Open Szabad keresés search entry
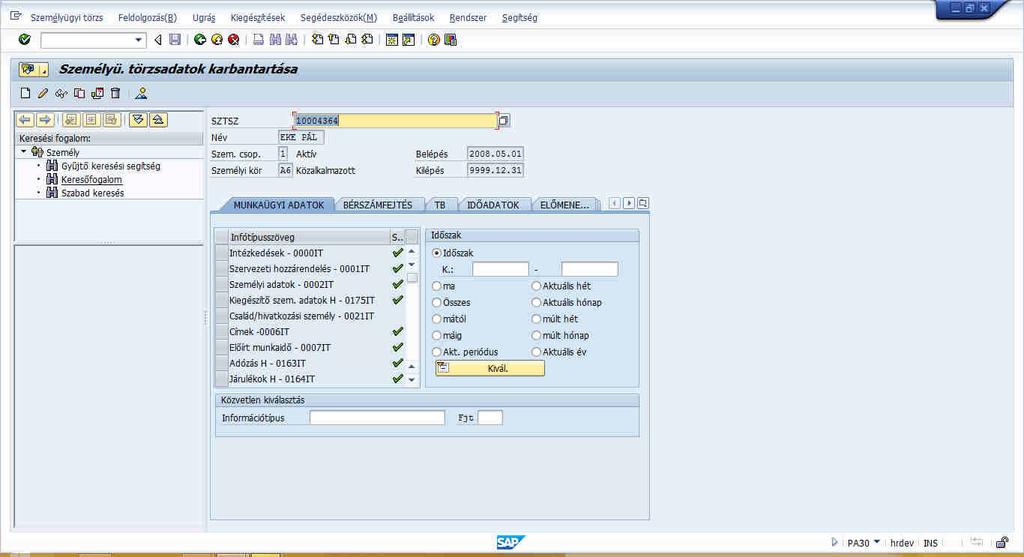The height and width of the screenshot is (557, 1024). [92, 193]
